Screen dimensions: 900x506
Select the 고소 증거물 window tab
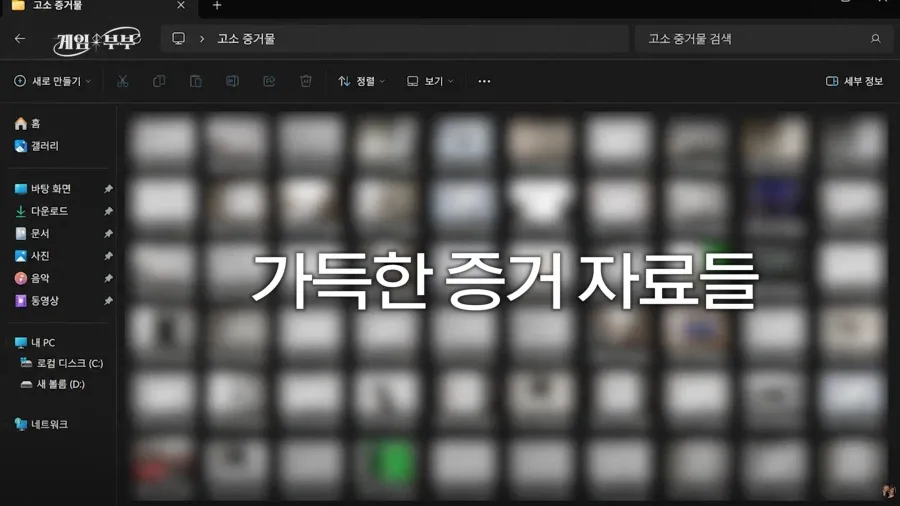tap(98, 6)
